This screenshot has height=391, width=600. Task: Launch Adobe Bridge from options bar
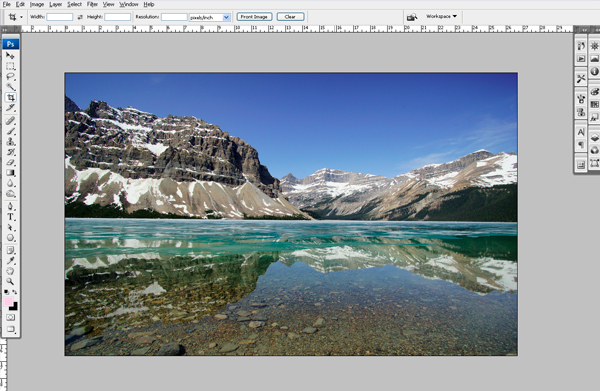tap(412, 17)
